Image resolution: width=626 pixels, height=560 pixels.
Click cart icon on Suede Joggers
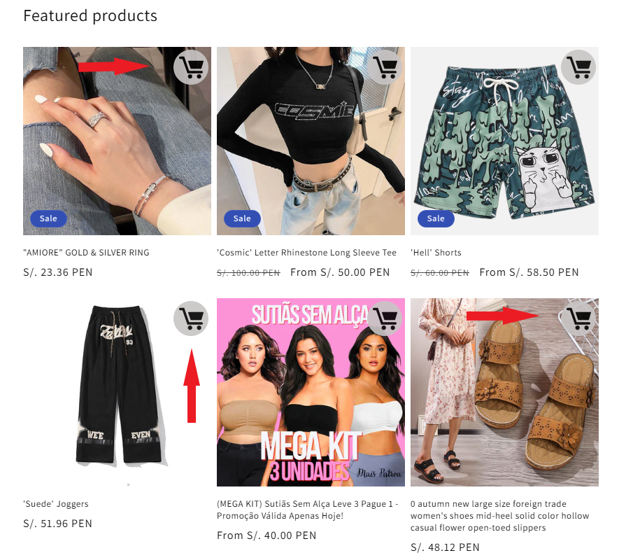pyautogui.click(x=191, y=318)
